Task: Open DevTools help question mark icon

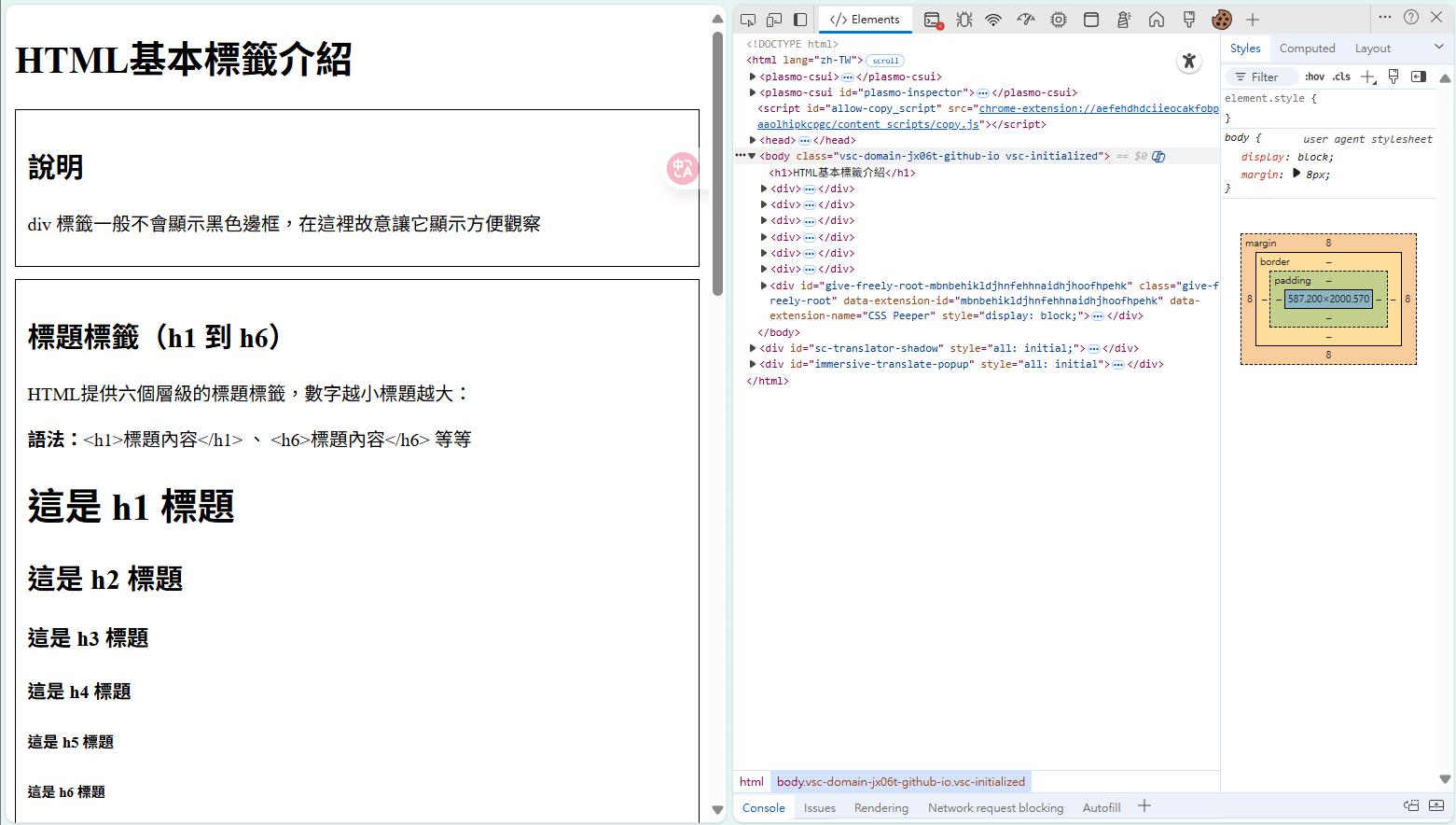Action: coord(1411,17)
